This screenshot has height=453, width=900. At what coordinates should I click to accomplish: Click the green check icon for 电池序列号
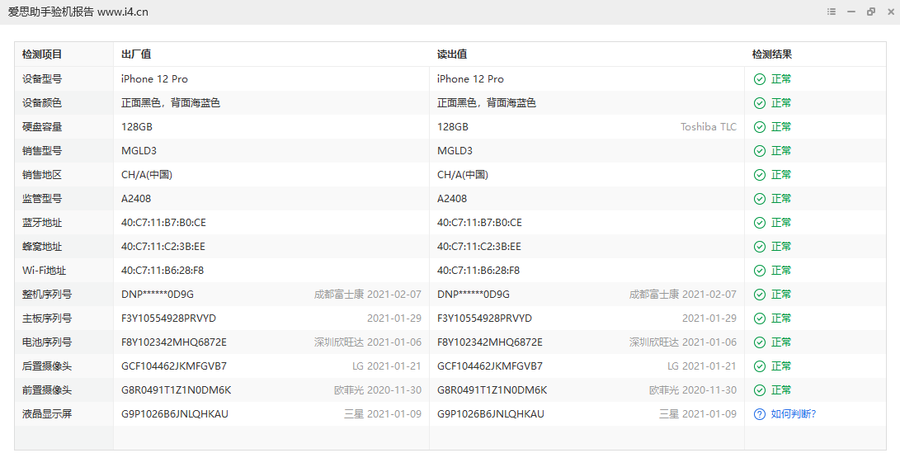pos(759,342)
